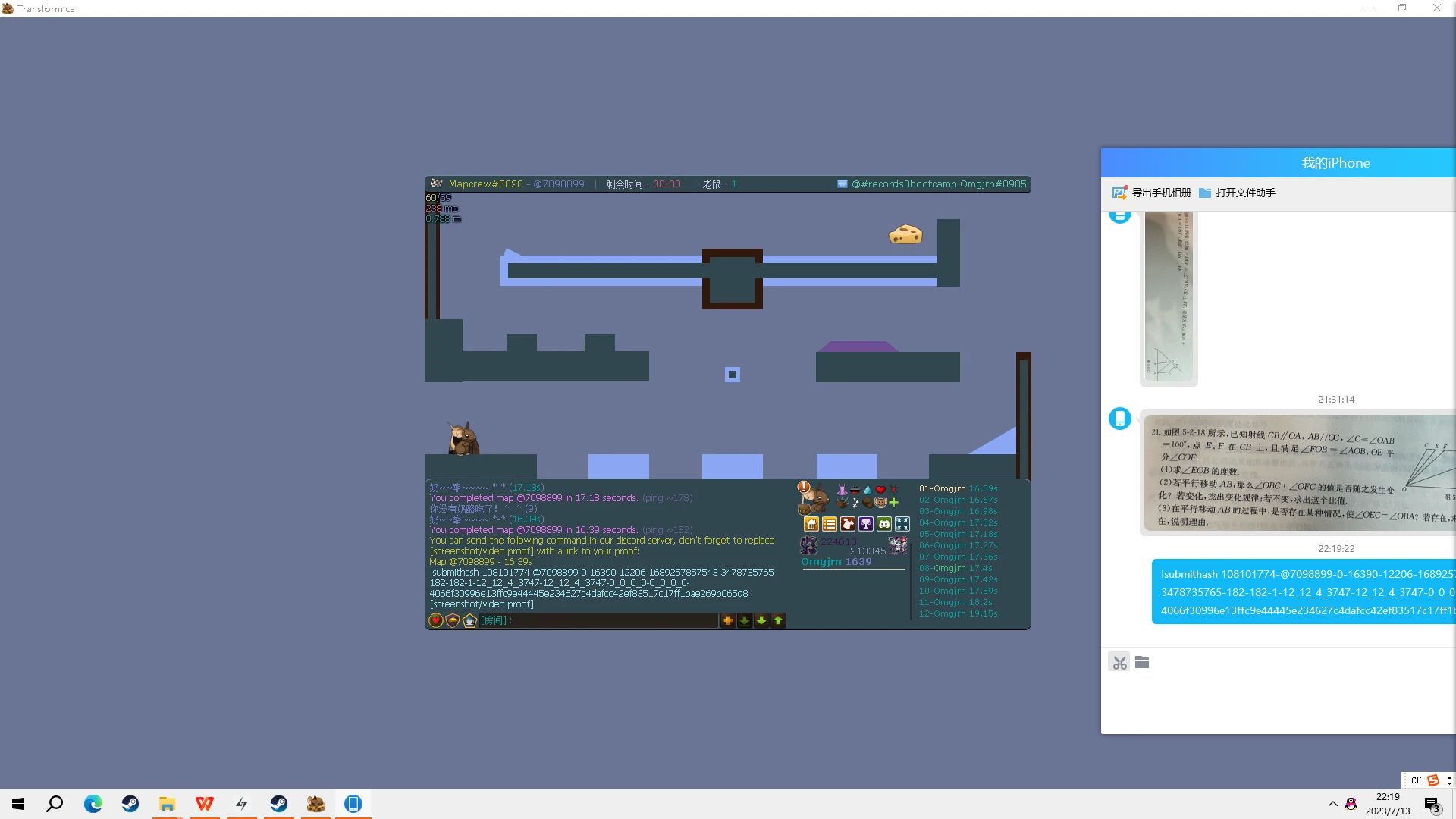Viewport: 1456px width, 819px height.
Task: Click the room name @#records0bootcamp in header
Action: tap(905, 184)
